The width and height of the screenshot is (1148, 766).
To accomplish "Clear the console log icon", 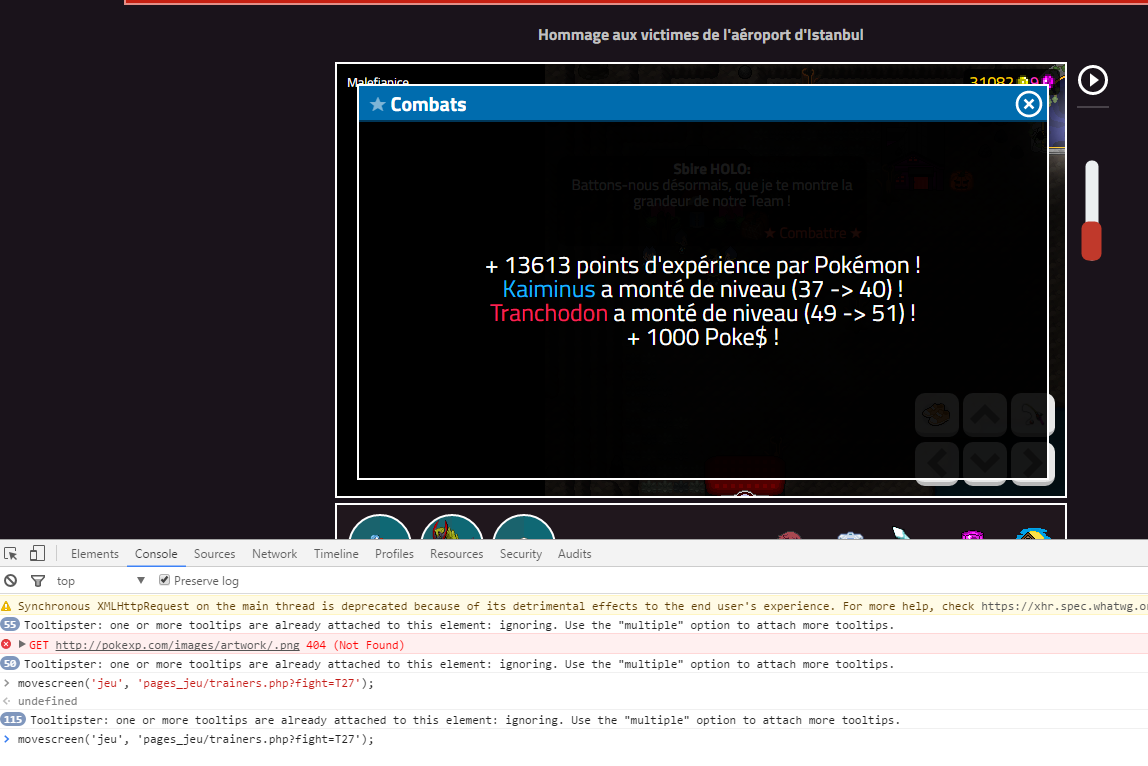I will pos(10,581).
